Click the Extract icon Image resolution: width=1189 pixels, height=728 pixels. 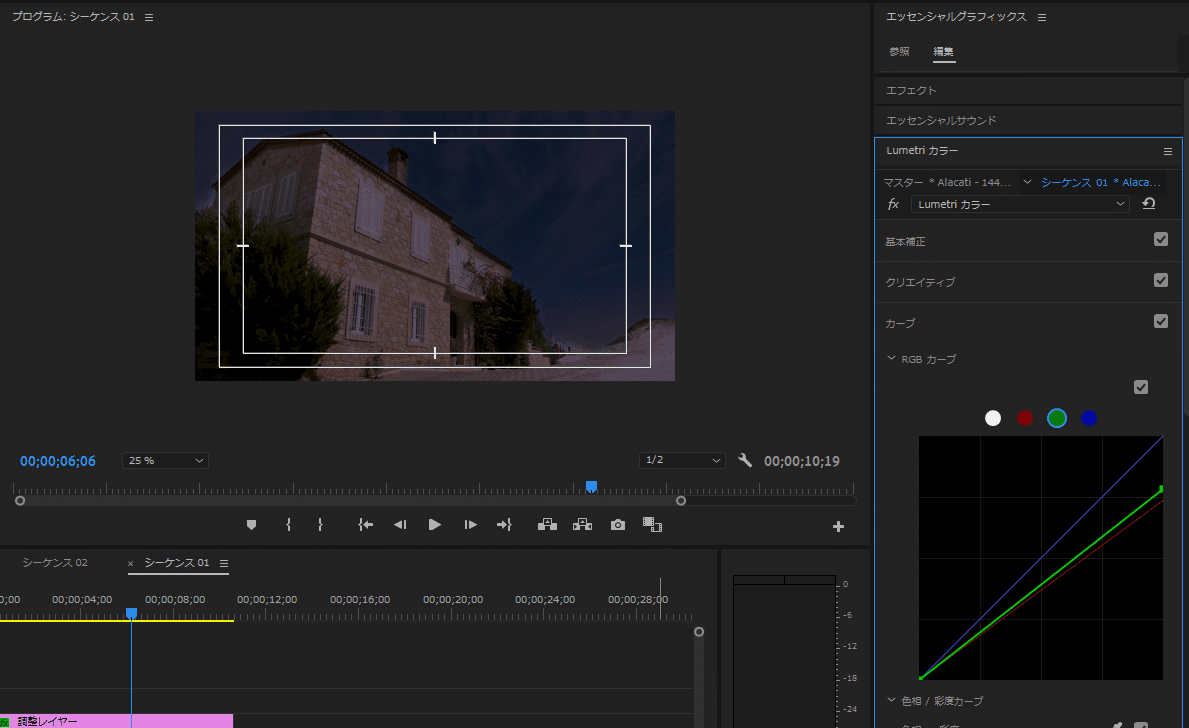pyautogui.click(x=582, y=525)
